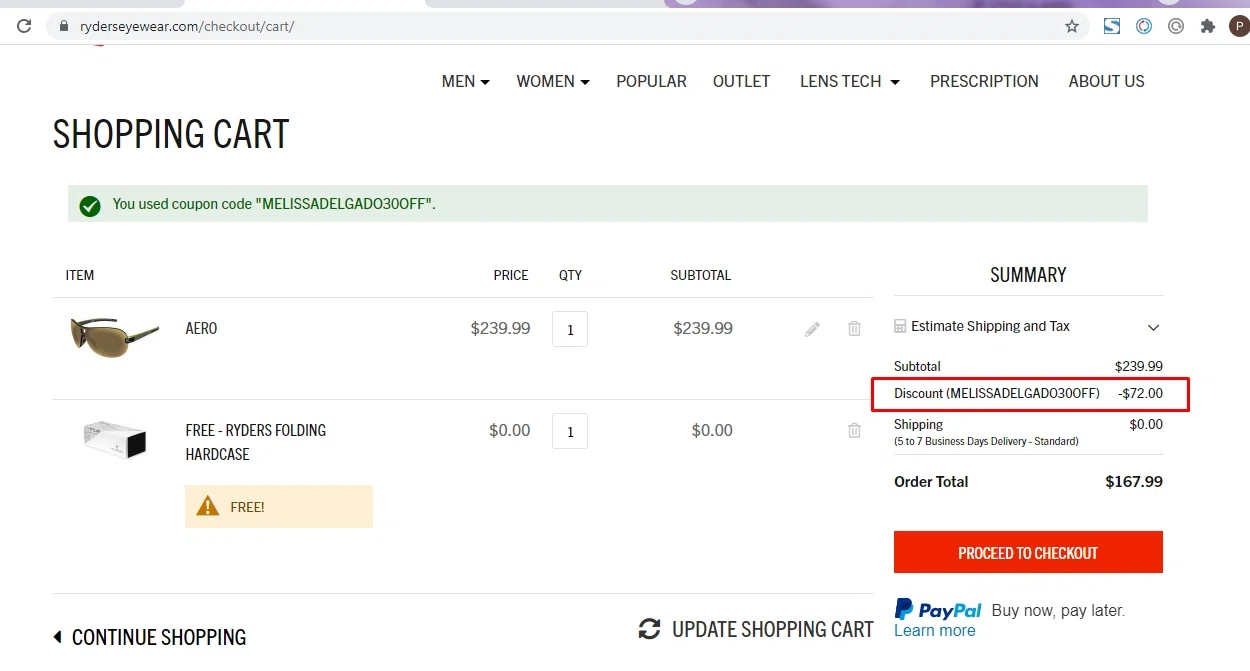Open the ABOUT US page
The height and width of the screenshot is (671, 1250).
pyautogui.click(x=1106, y=81)
